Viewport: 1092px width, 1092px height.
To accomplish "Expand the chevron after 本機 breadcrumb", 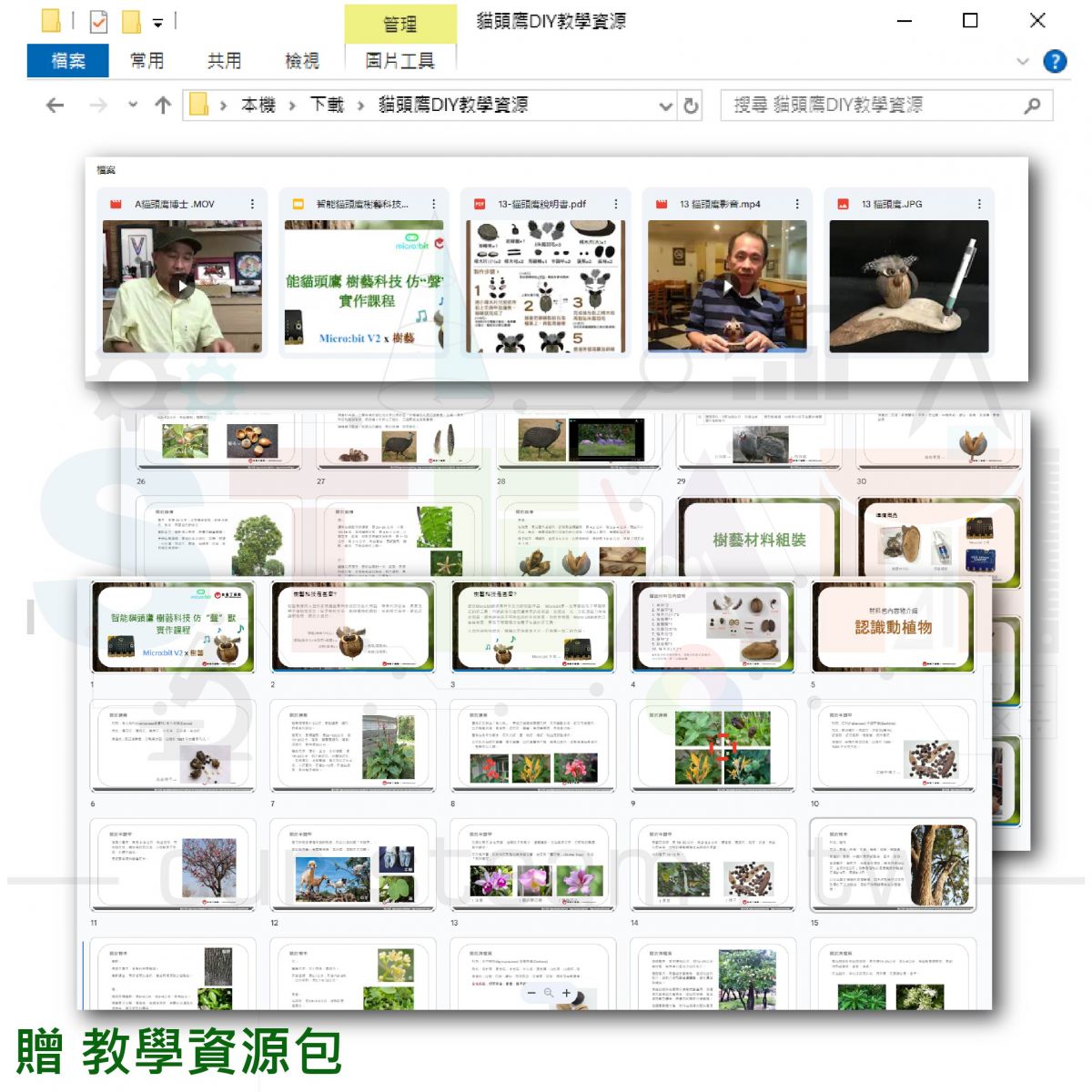I will [x=292, y=106].
